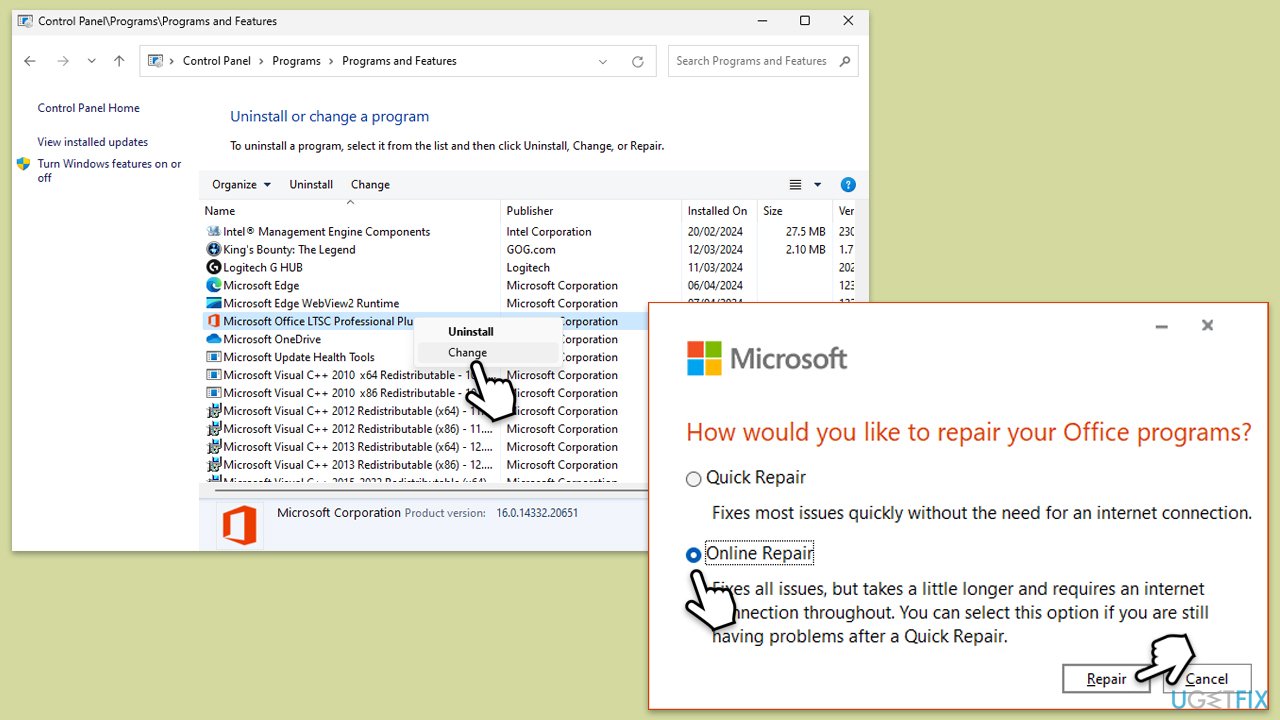Open Control Panel Home link
The width and height of the screenshot is (1280, 720).
point(89,108)
